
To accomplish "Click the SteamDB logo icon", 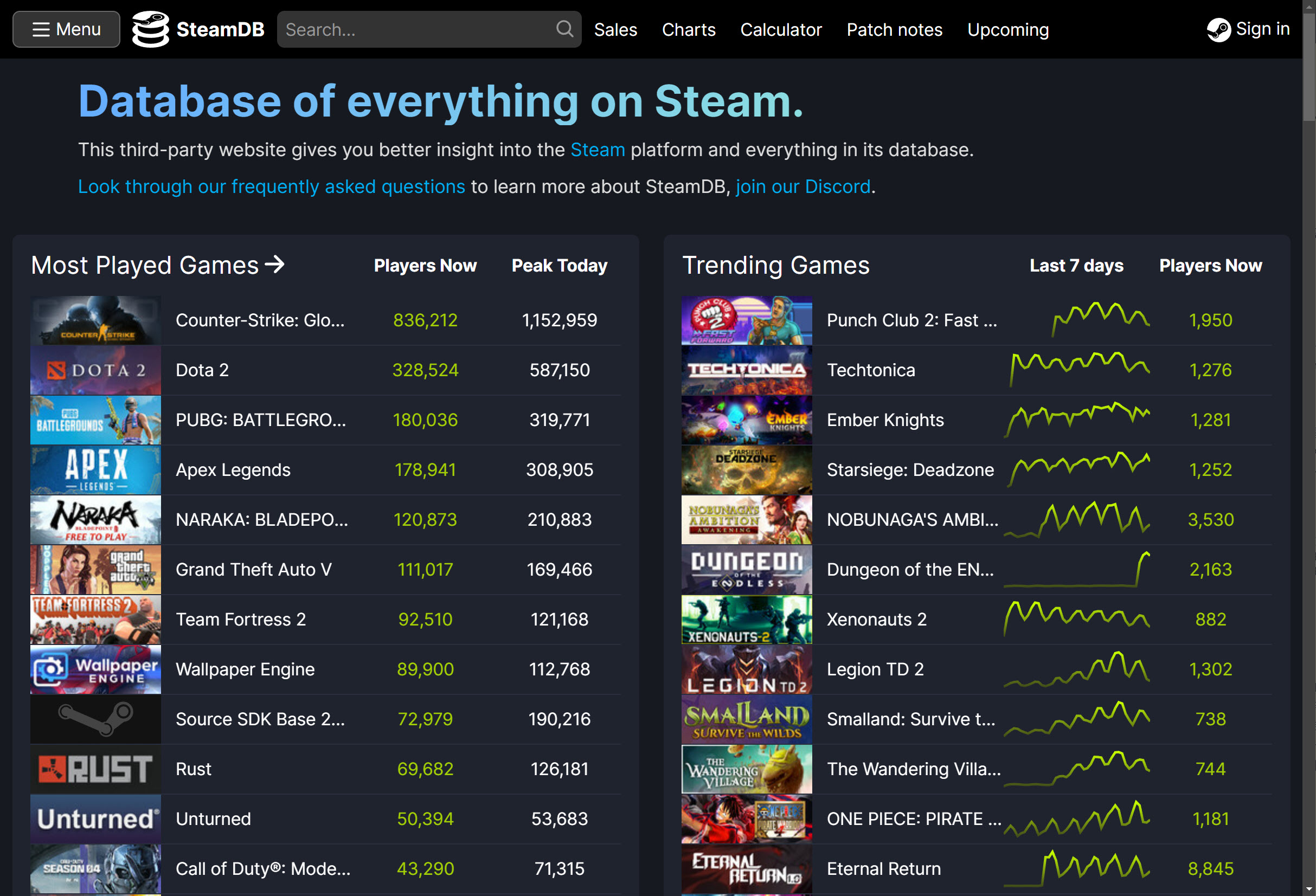I will click(x=150, y=29).
